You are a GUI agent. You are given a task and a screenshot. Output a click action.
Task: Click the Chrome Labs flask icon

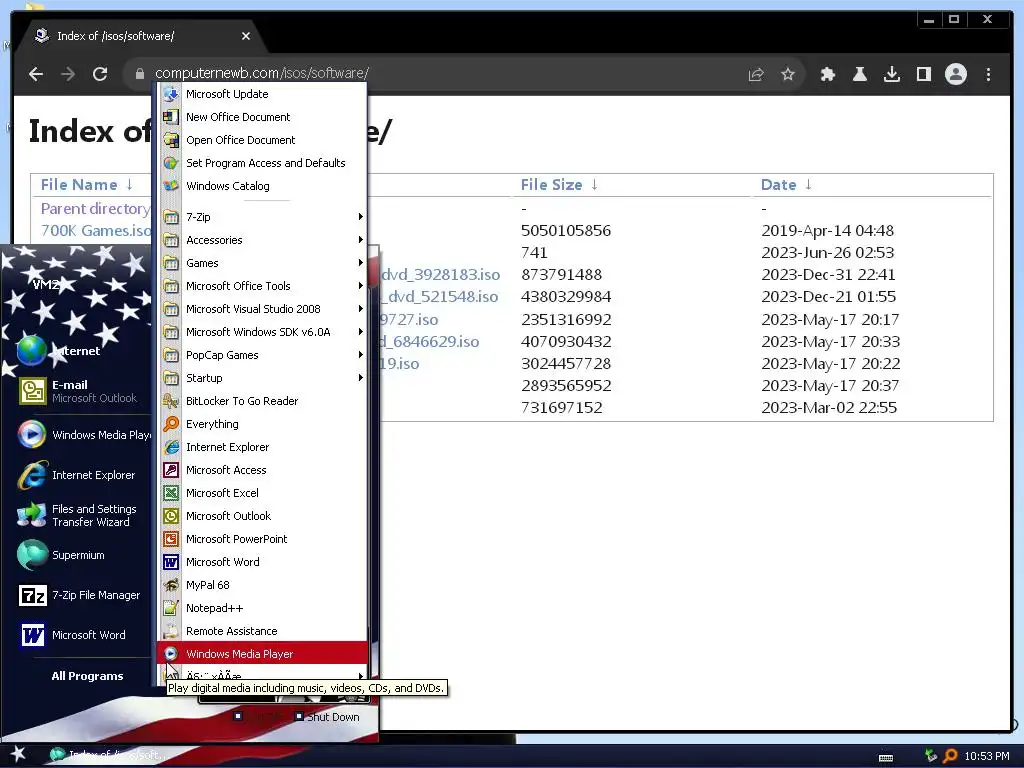click(859, 74)
